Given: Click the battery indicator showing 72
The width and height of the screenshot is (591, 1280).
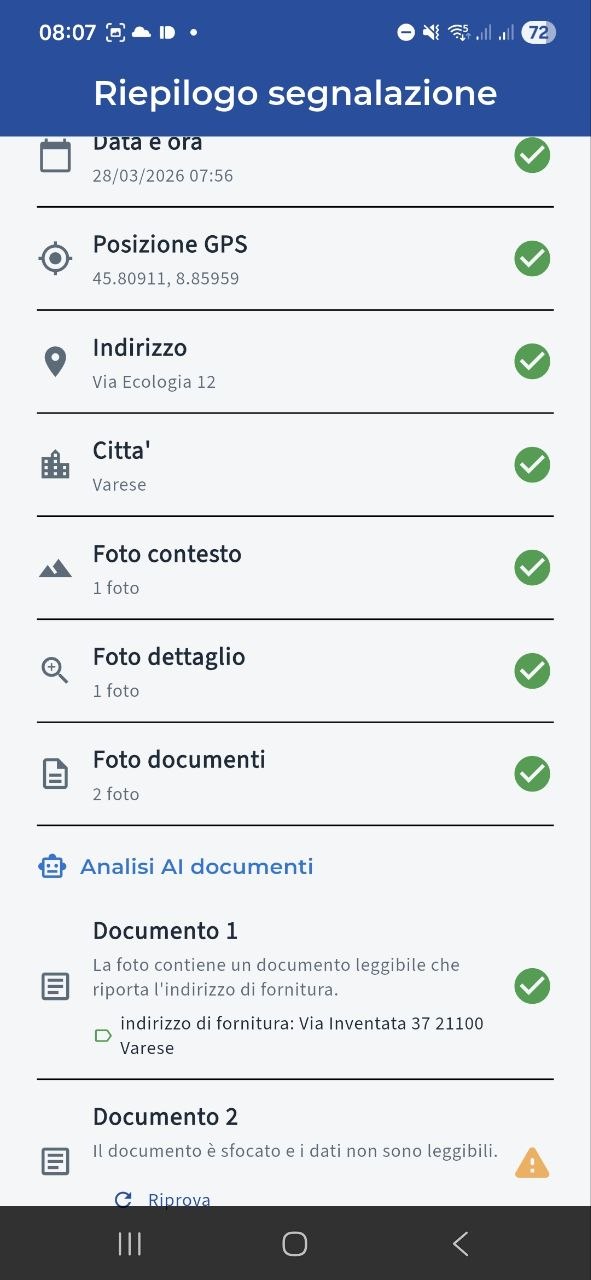Looking at the screenshot, I should click(537, 32).
